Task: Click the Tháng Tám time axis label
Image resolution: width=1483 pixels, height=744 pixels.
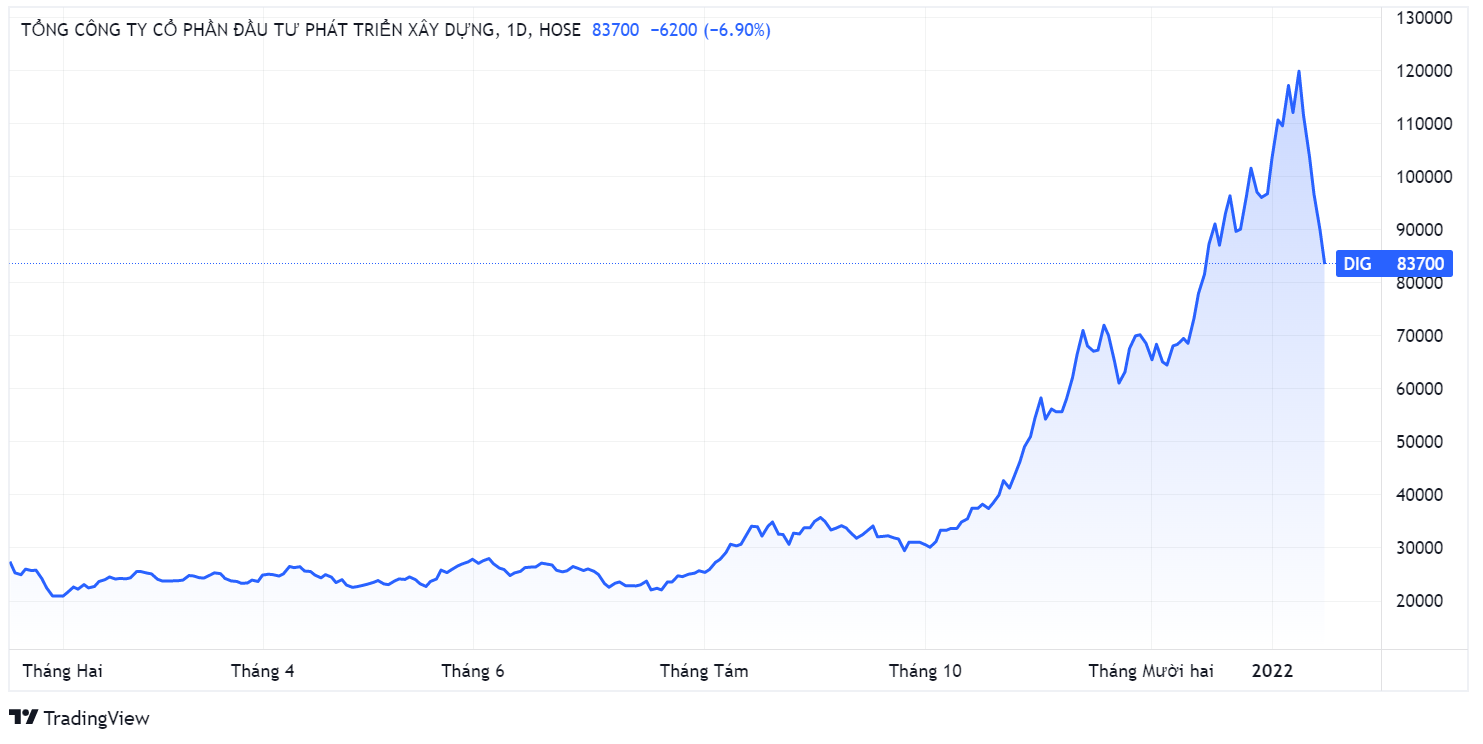Action: [704, 671]
